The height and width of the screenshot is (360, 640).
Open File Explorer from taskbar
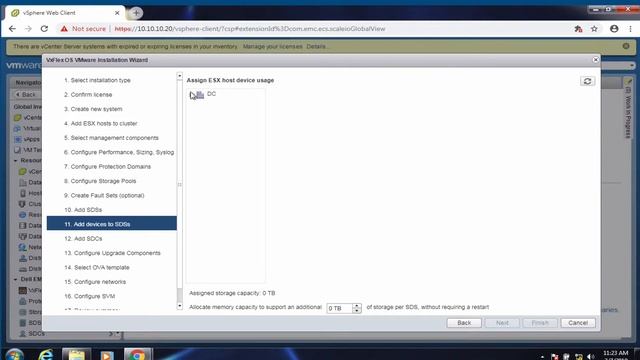76,355
